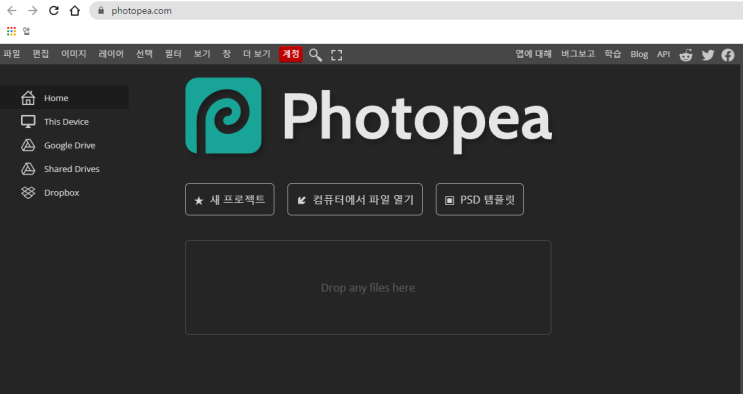Screen dimensions: 743x394
Task: Open the 편집 menu
Action: (x=40, y=54)
